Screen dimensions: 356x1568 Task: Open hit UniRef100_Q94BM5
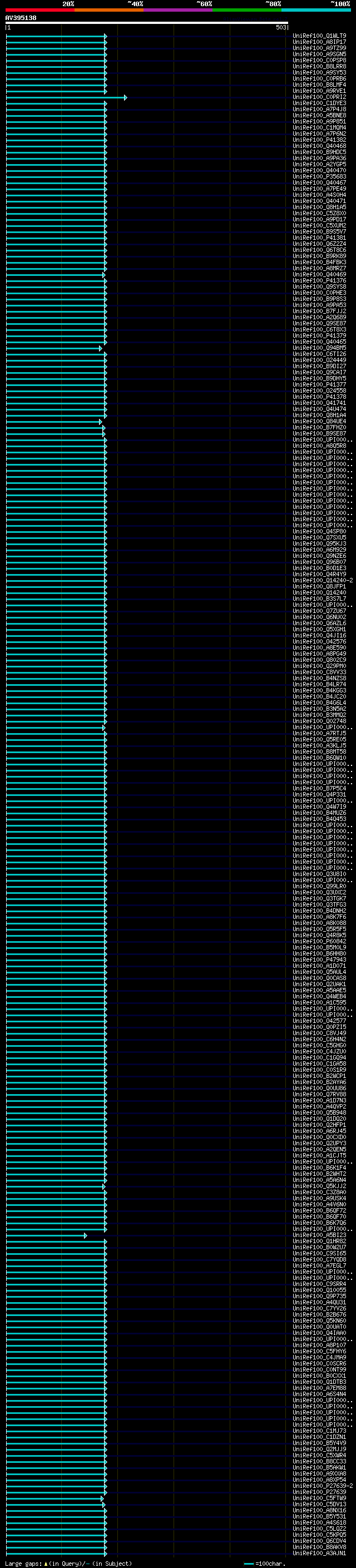click(319, 348)
